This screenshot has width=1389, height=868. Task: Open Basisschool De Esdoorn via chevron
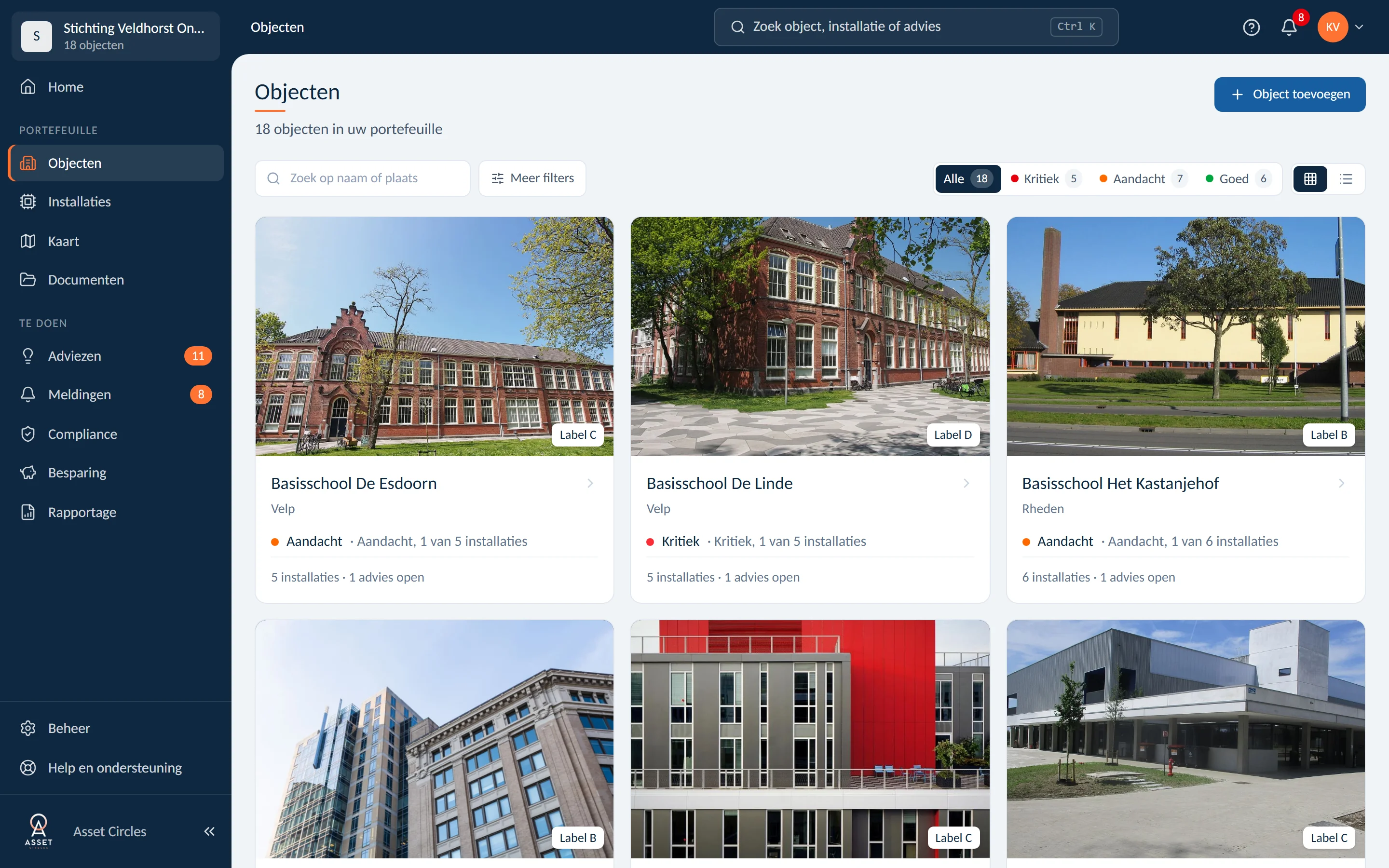[590, 483]
